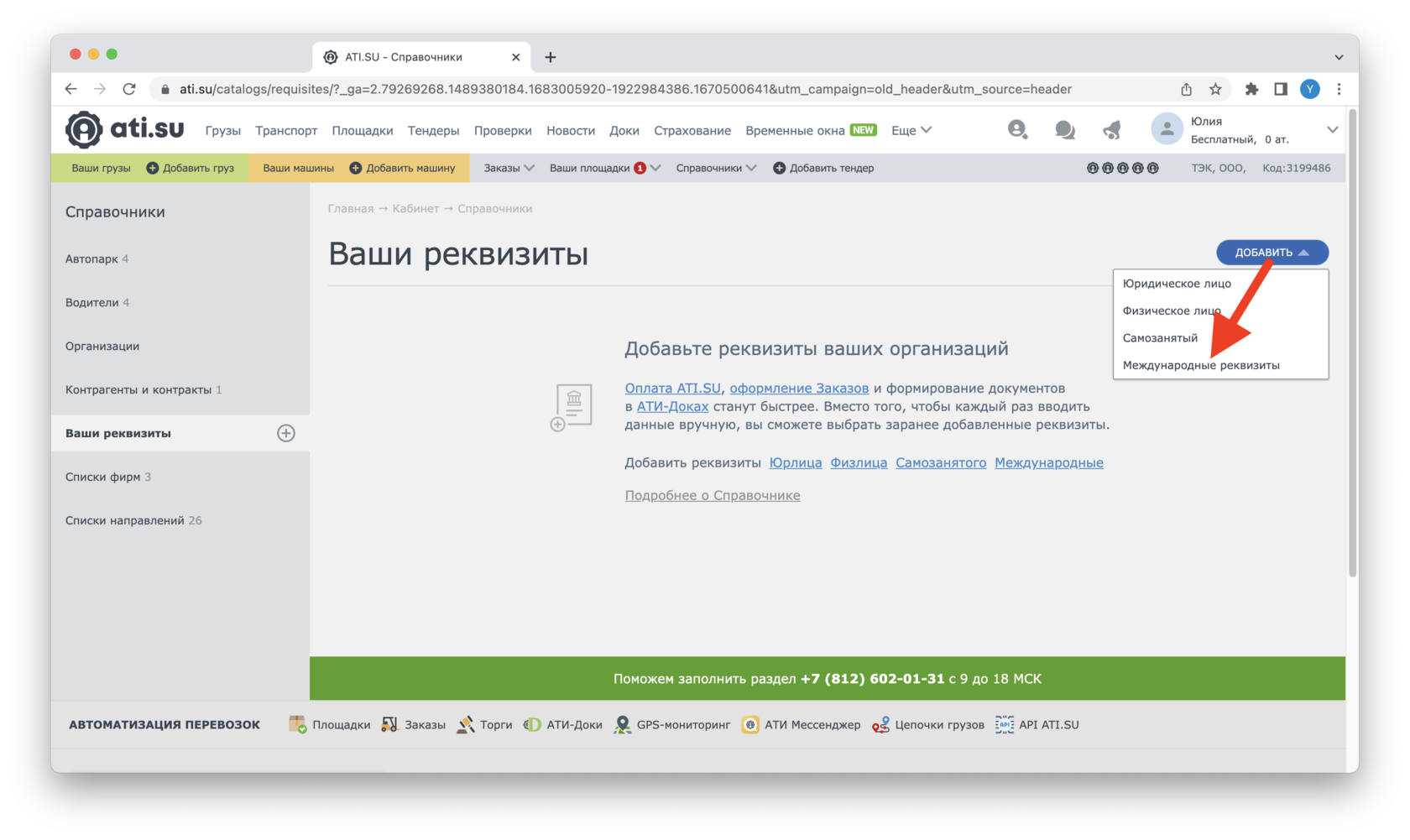
Task: Open Площадки in the top navigation
Action: (363, 131)
